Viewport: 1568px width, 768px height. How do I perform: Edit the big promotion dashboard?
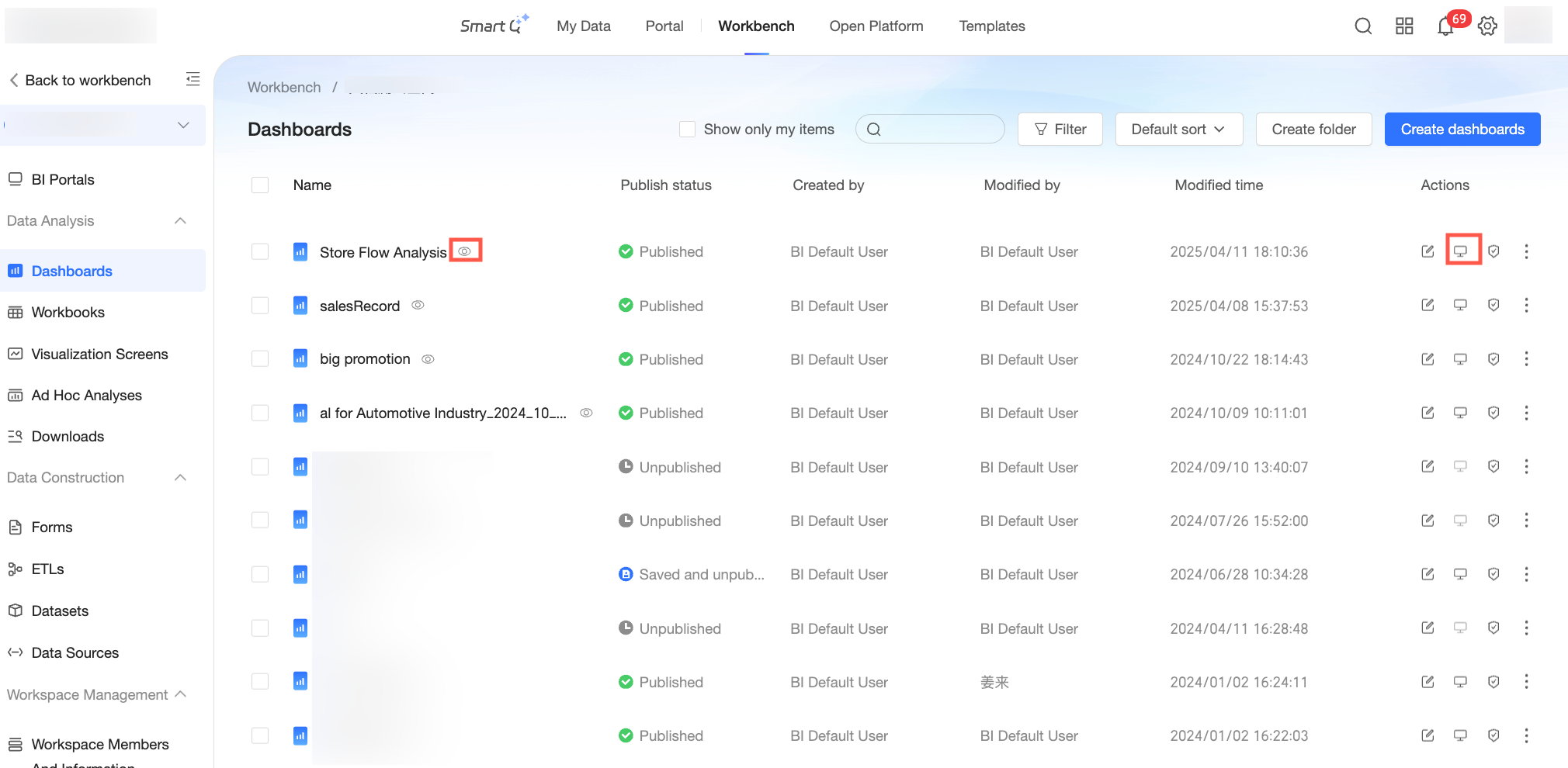(x=1428, y=359)
